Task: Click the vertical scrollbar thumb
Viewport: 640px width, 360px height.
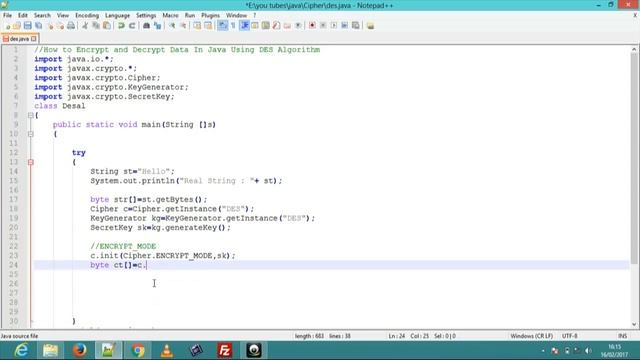Action: coord(634,158)
